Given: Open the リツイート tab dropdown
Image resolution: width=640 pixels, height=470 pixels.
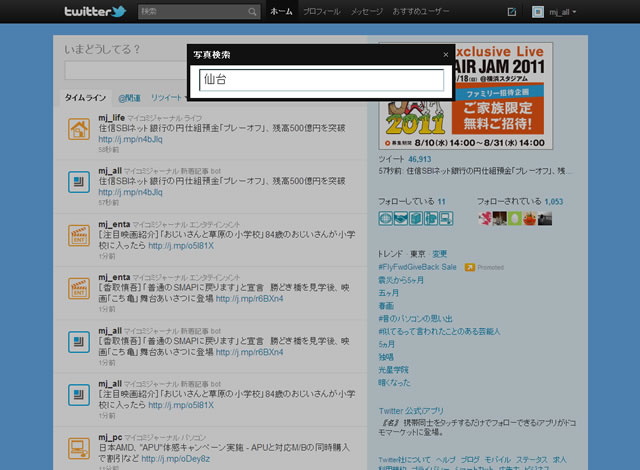Looking at the screenshot, I should point(168,98).
